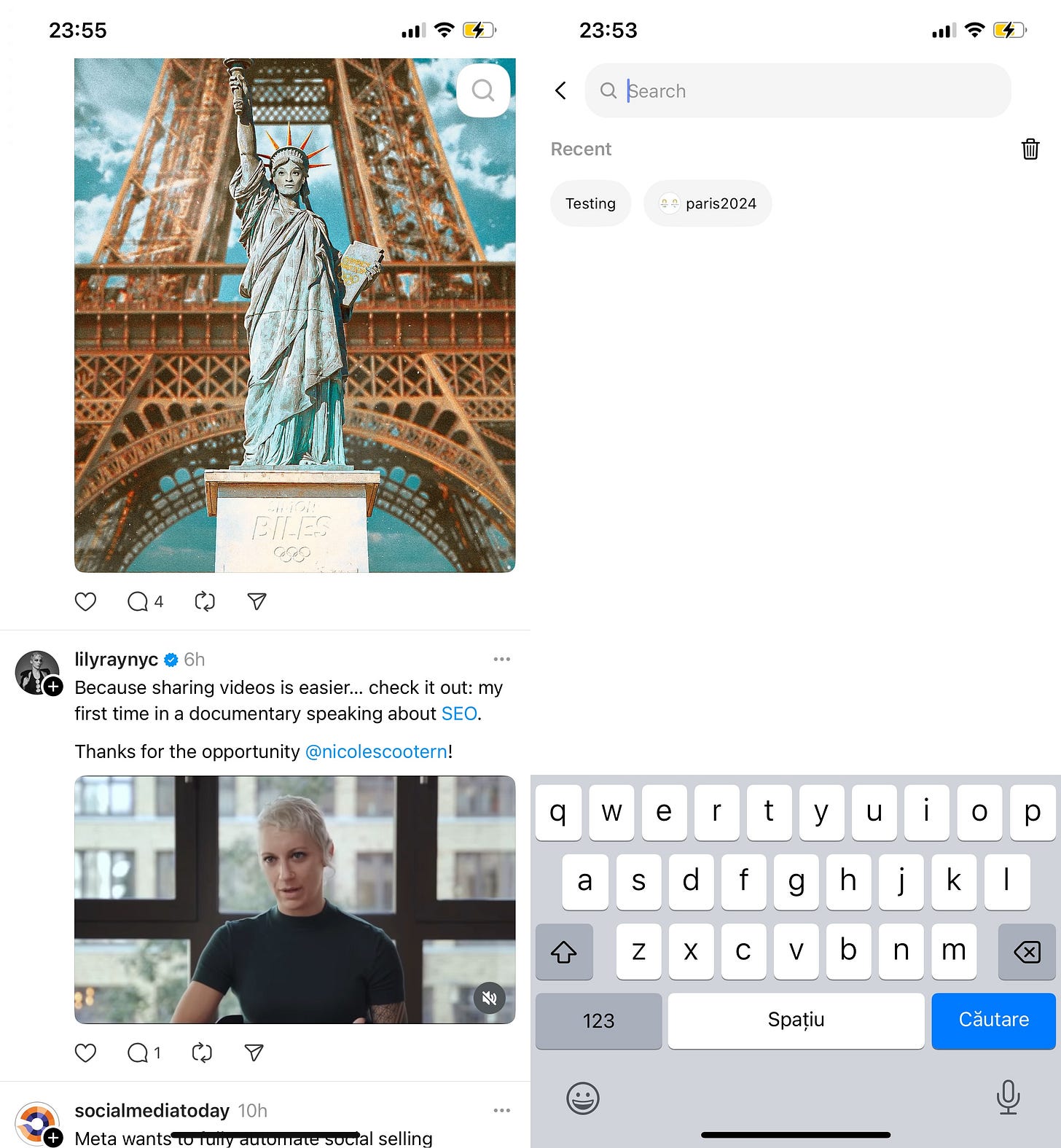Open comments on the statue post with 4 replies

[x=145, y=601]
